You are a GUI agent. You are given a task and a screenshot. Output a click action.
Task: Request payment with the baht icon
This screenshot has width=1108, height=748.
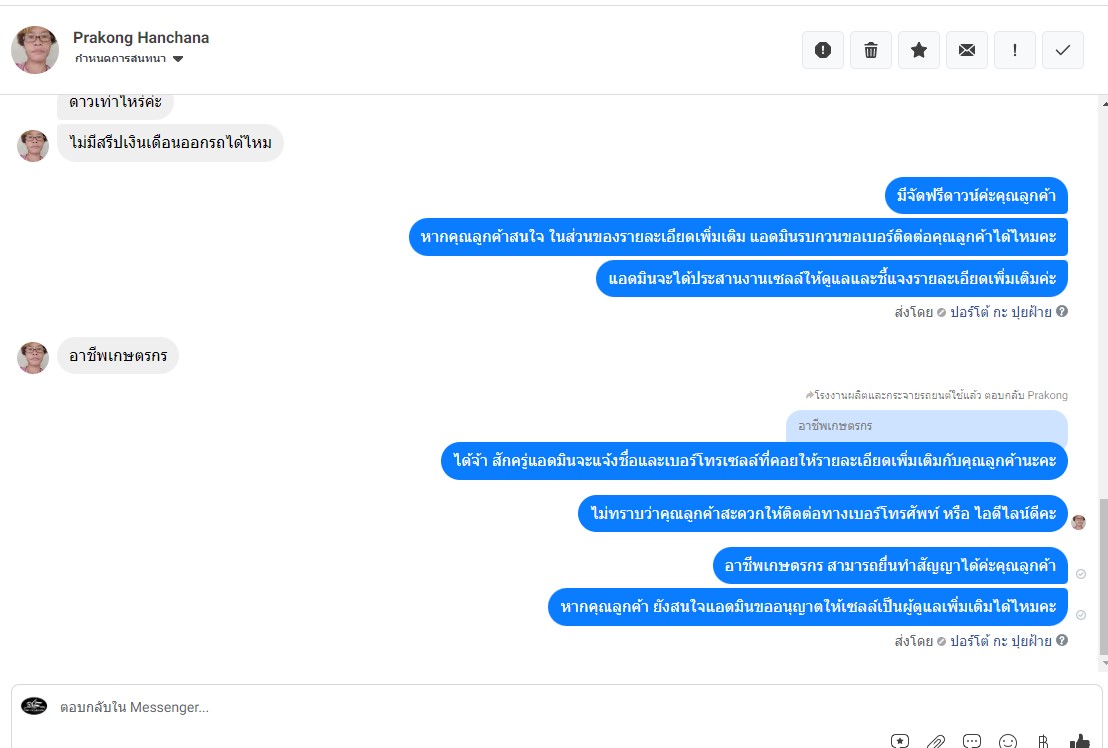(x=1043, y=741)
